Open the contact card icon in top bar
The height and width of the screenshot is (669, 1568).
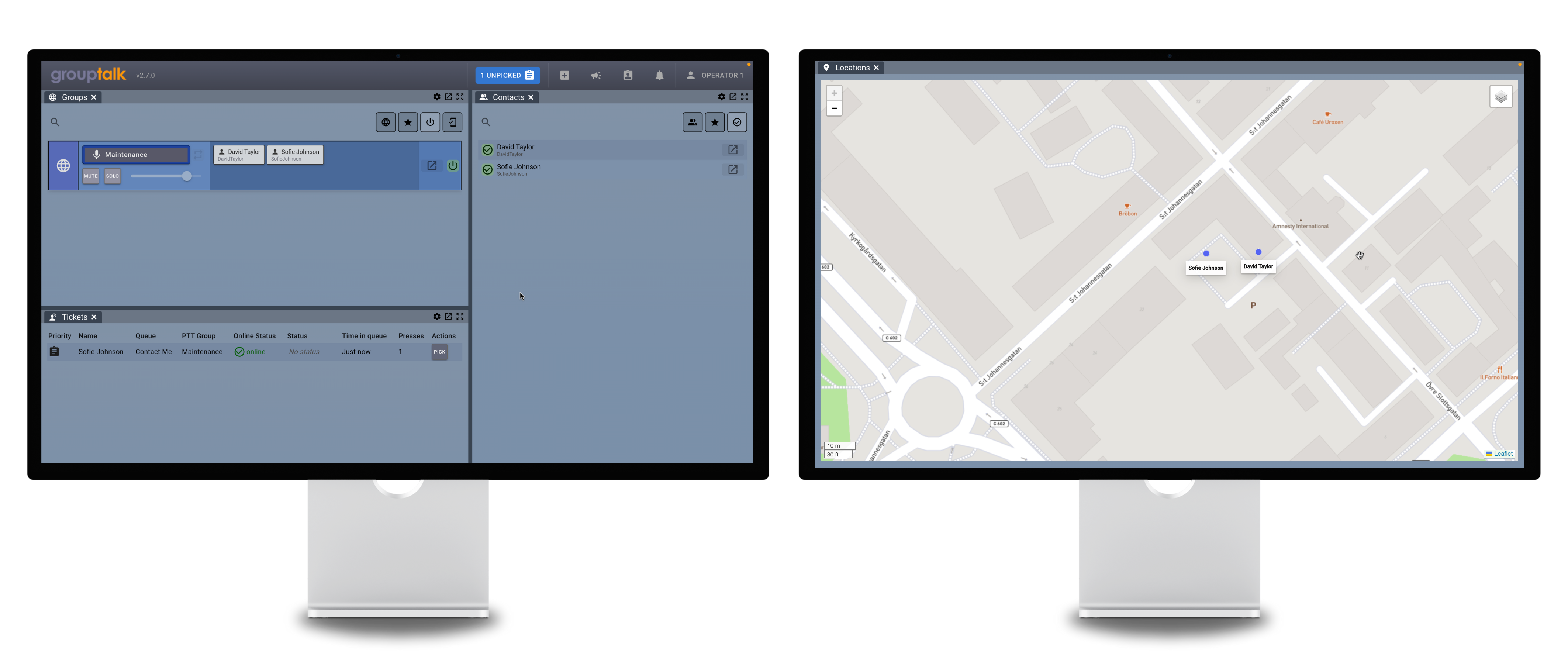(x=628, y=75)
